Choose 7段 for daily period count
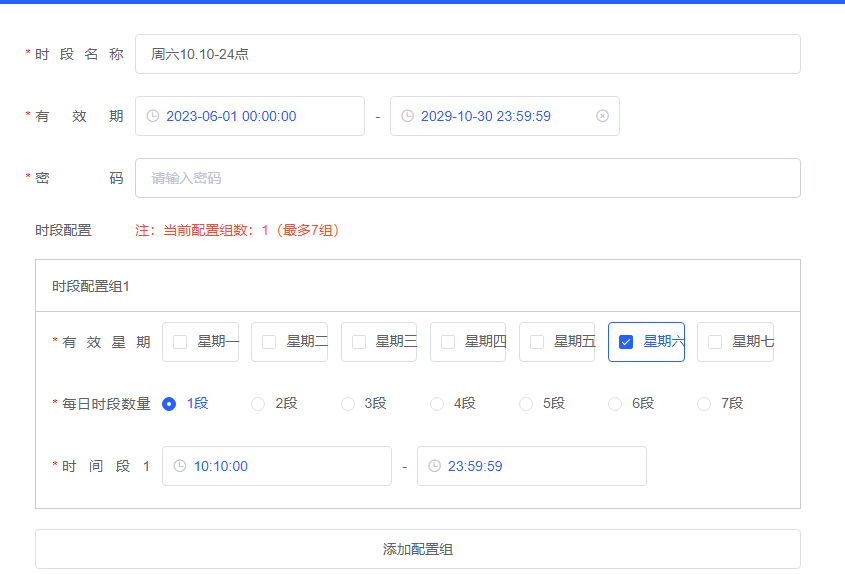Image resolution: width=845 pixels, height=574 pixels. (x=704, y=404)
